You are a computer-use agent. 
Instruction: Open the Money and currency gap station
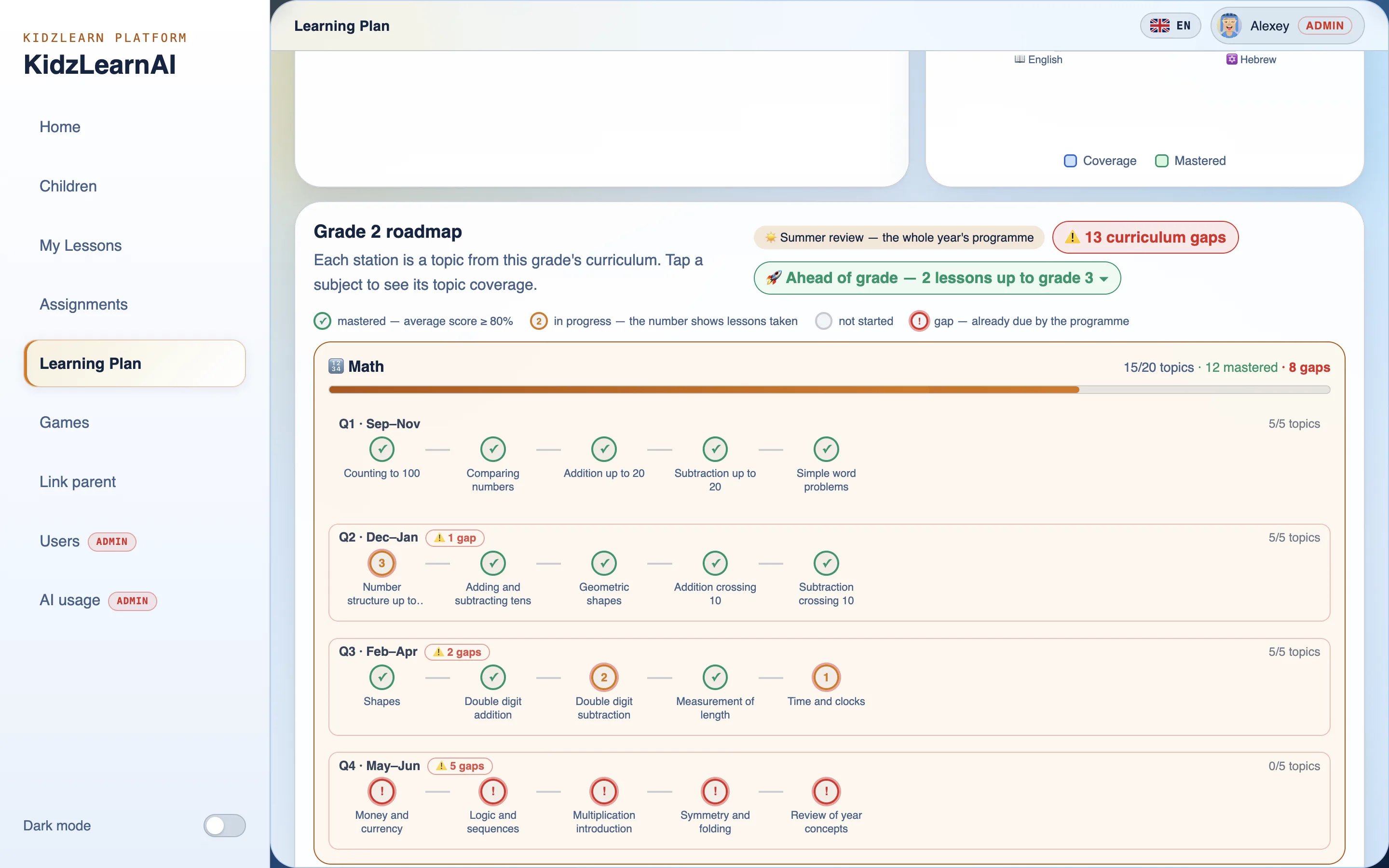[381, 792]
